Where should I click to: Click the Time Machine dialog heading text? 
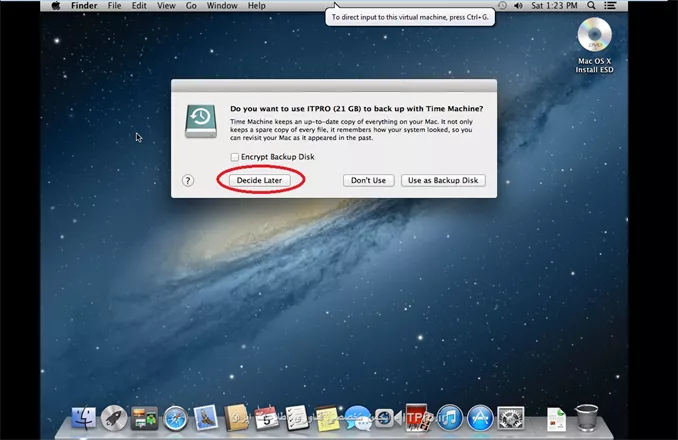tap(357, 108)
